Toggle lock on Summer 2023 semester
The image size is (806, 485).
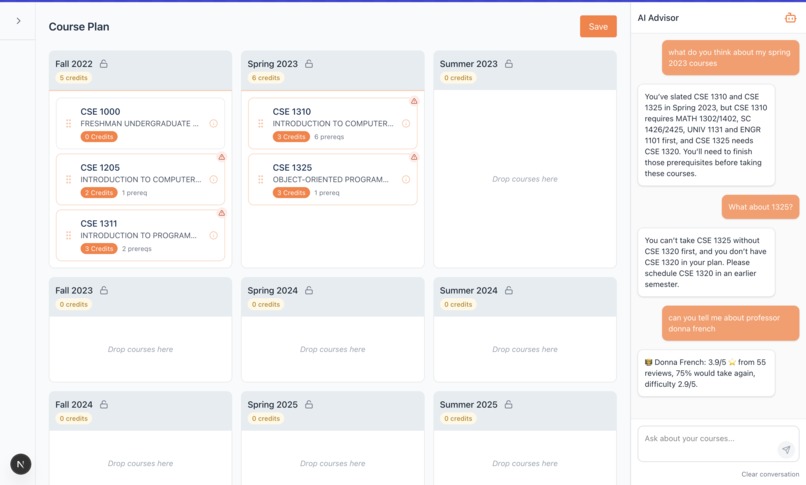(x=508, y=64)
